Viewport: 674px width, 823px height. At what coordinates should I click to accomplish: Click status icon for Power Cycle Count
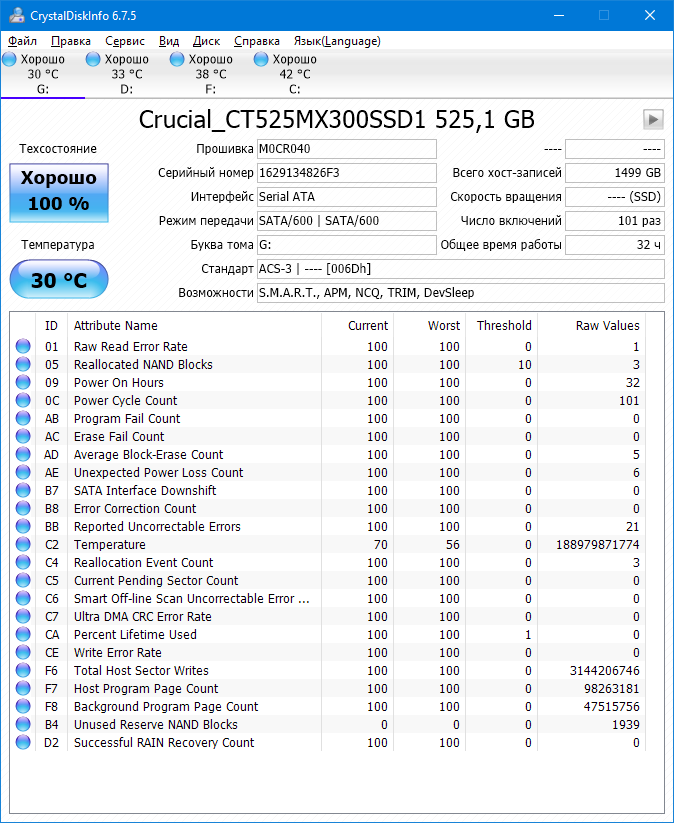tap(23, 400)
